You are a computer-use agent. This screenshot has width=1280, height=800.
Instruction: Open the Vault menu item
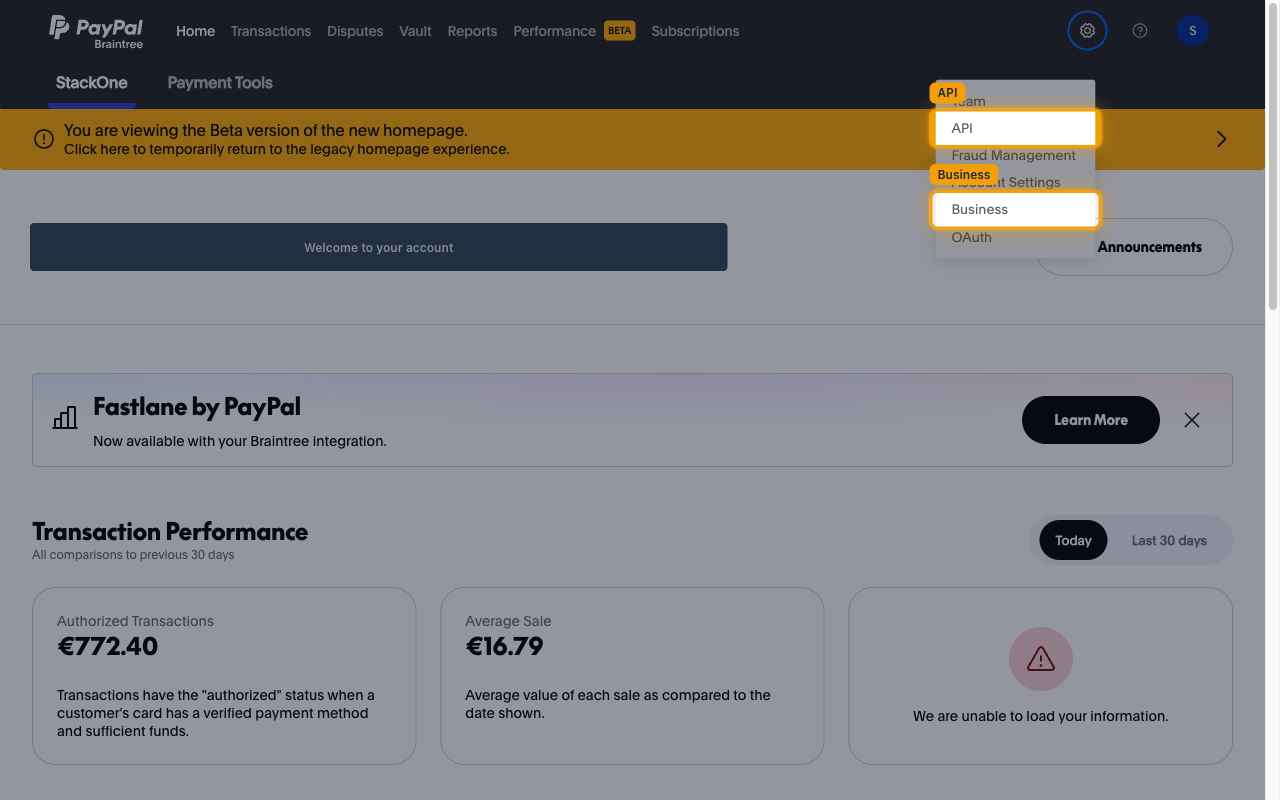point(415,31)
